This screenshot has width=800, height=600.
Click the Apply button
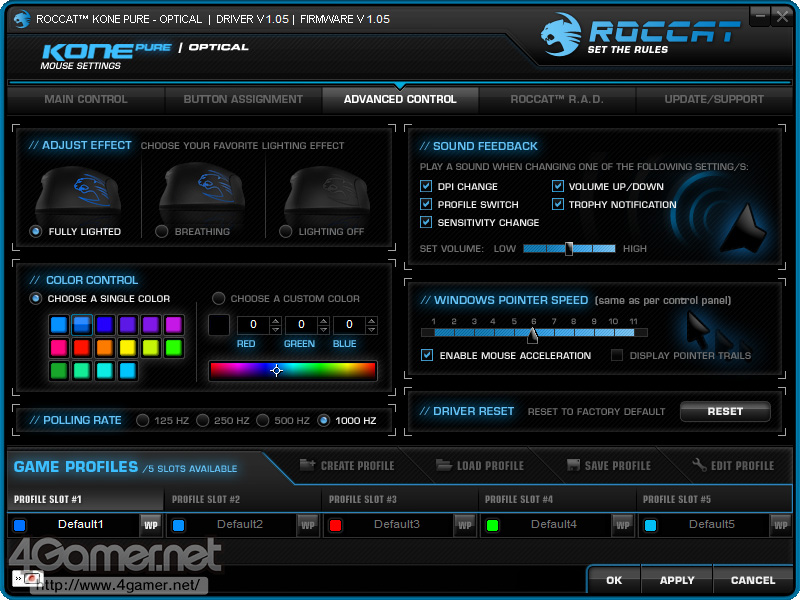[x=677, y=580]
